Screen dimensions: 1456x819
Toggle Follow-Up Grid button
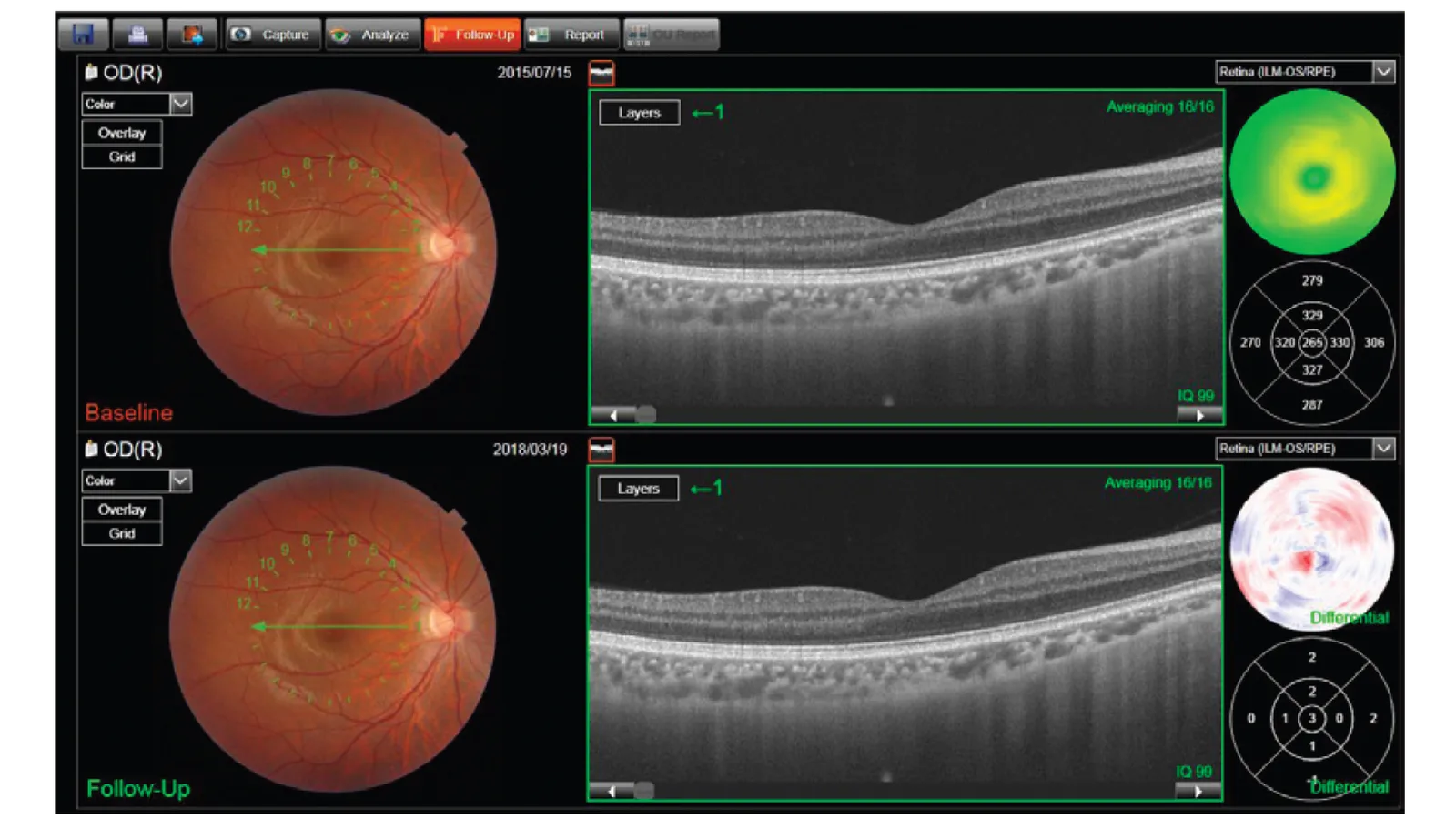coord(122,533)
